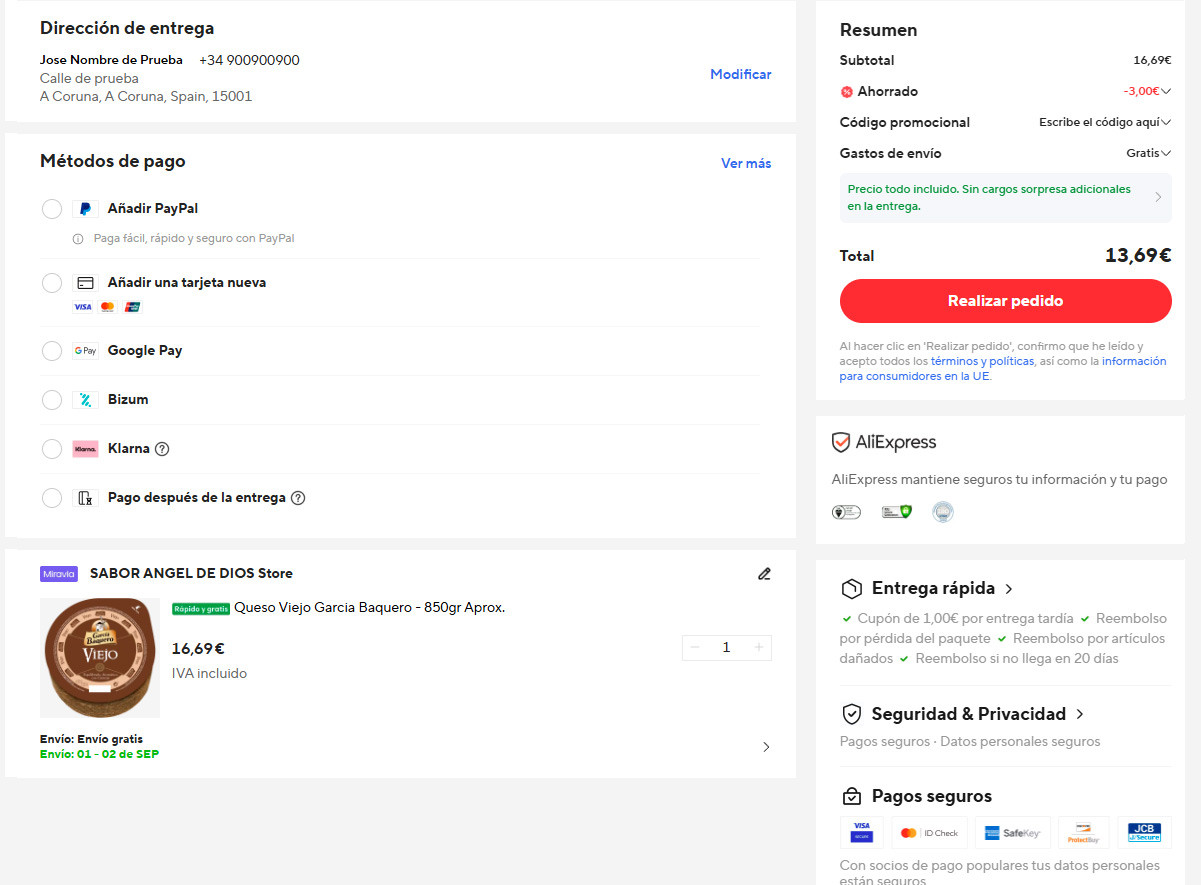Click the UnionPay logo under new card

[132, 307]
